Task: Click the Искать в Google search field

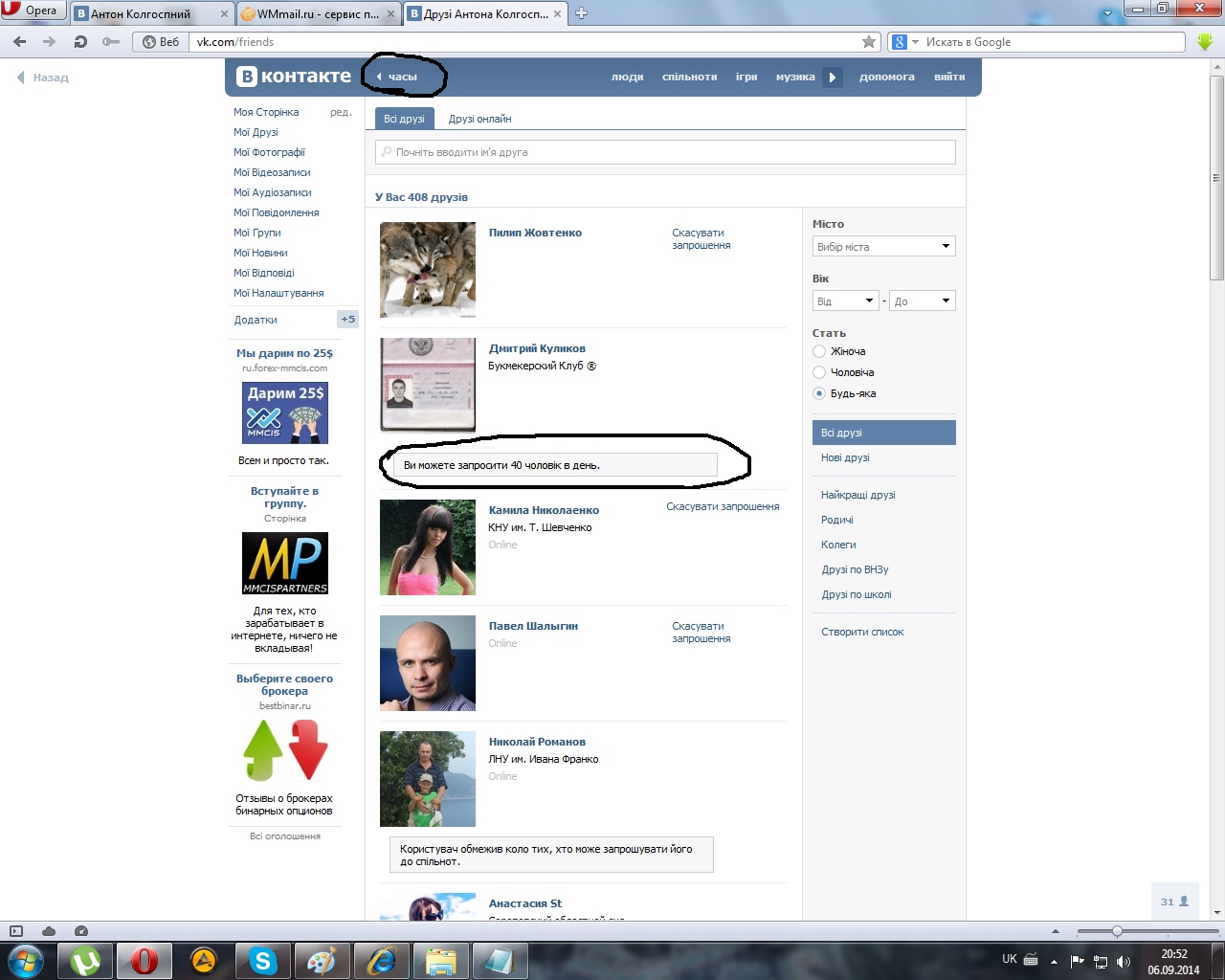Action: [1053, 42]
